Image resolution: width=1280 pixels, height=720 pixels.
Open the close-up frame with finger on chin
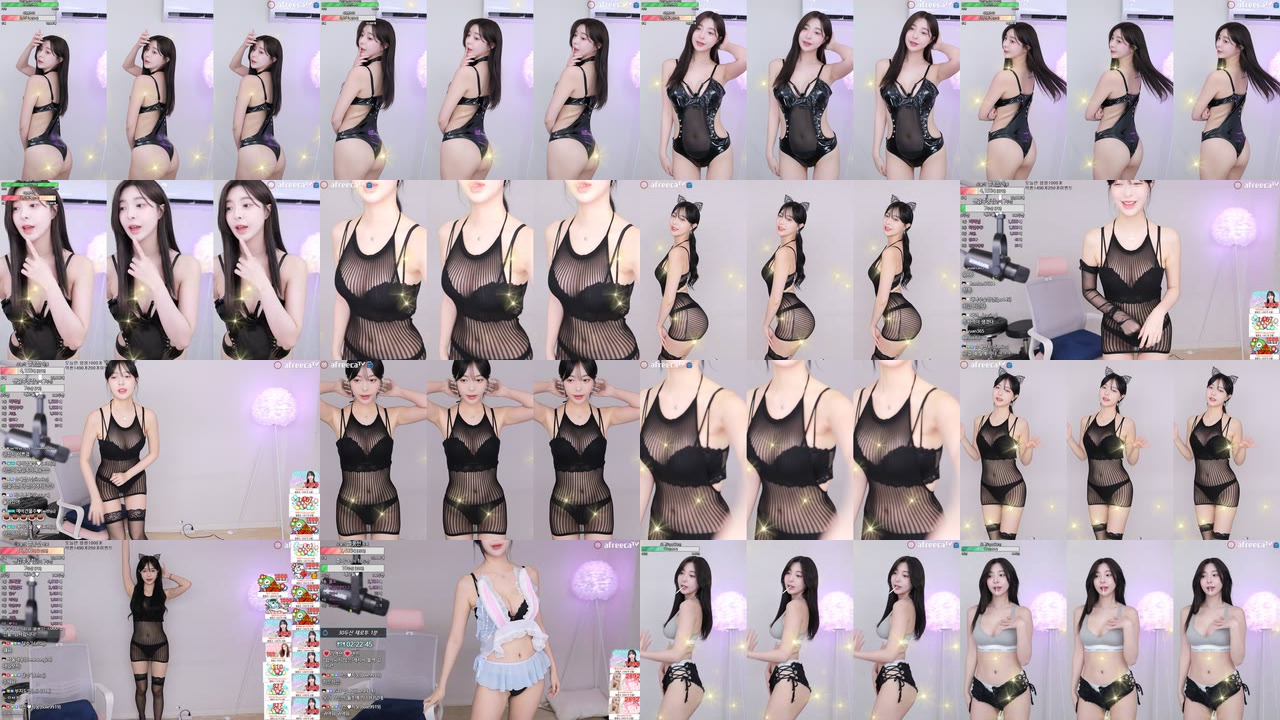[160, 270]
